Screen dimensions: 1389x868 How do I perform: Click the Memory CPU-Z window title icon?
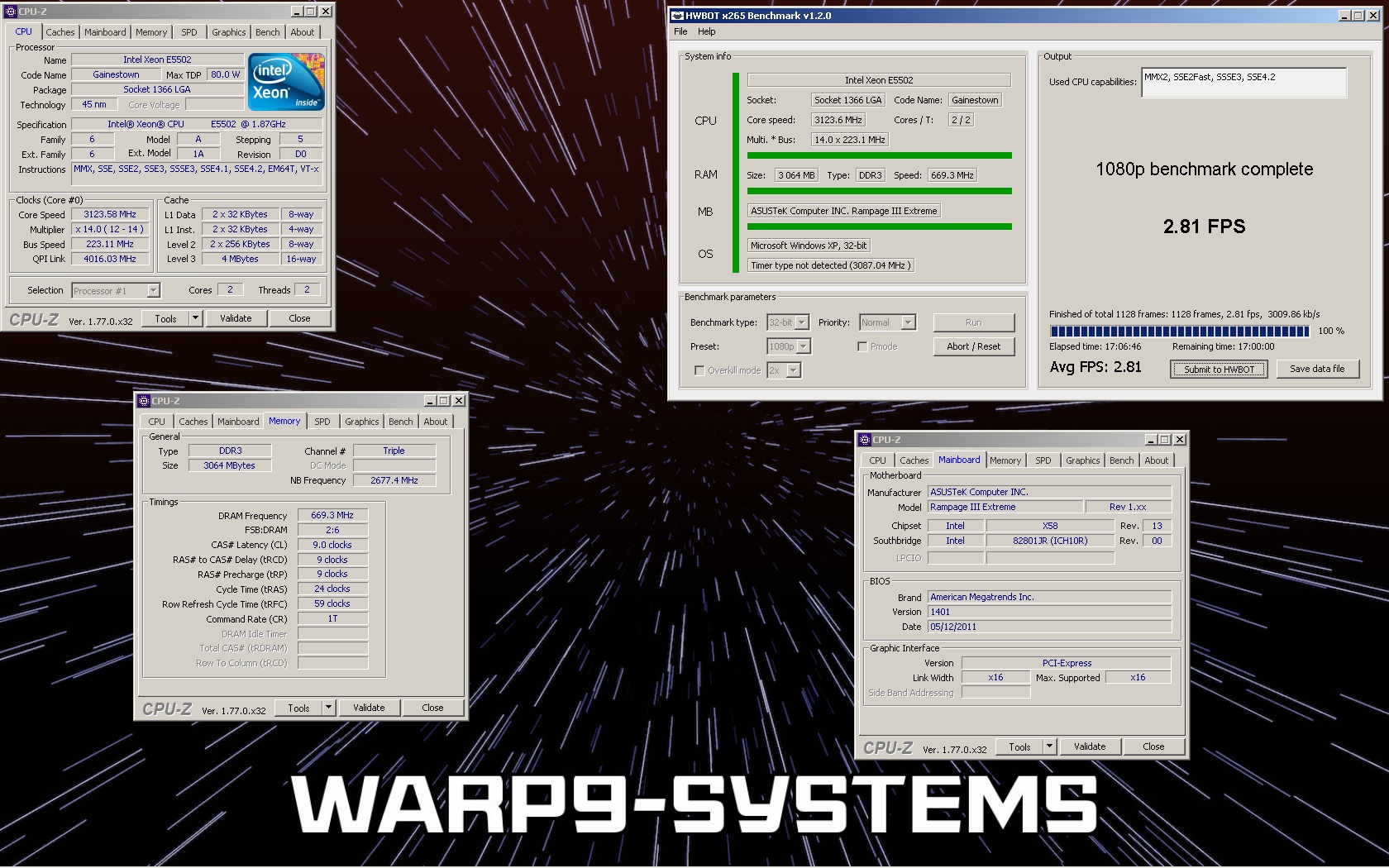(144, 401)
